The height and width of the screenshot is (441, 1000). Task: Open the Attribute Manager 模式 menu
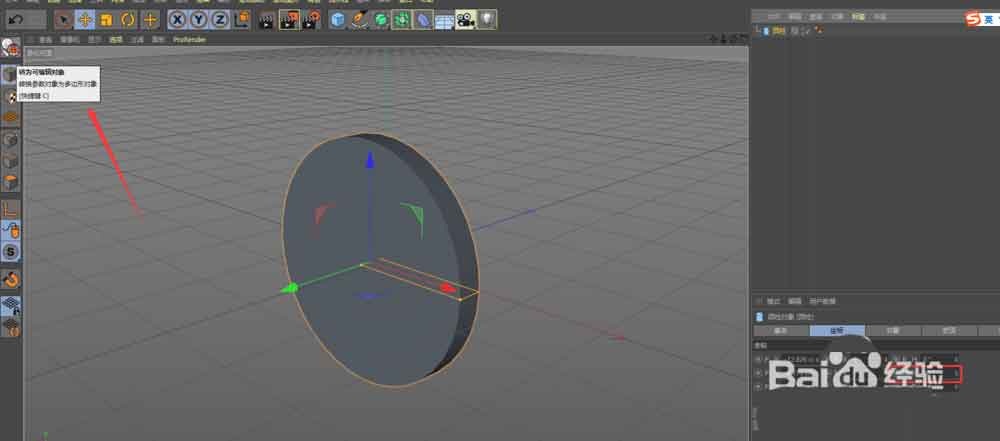tap(774, 301)
